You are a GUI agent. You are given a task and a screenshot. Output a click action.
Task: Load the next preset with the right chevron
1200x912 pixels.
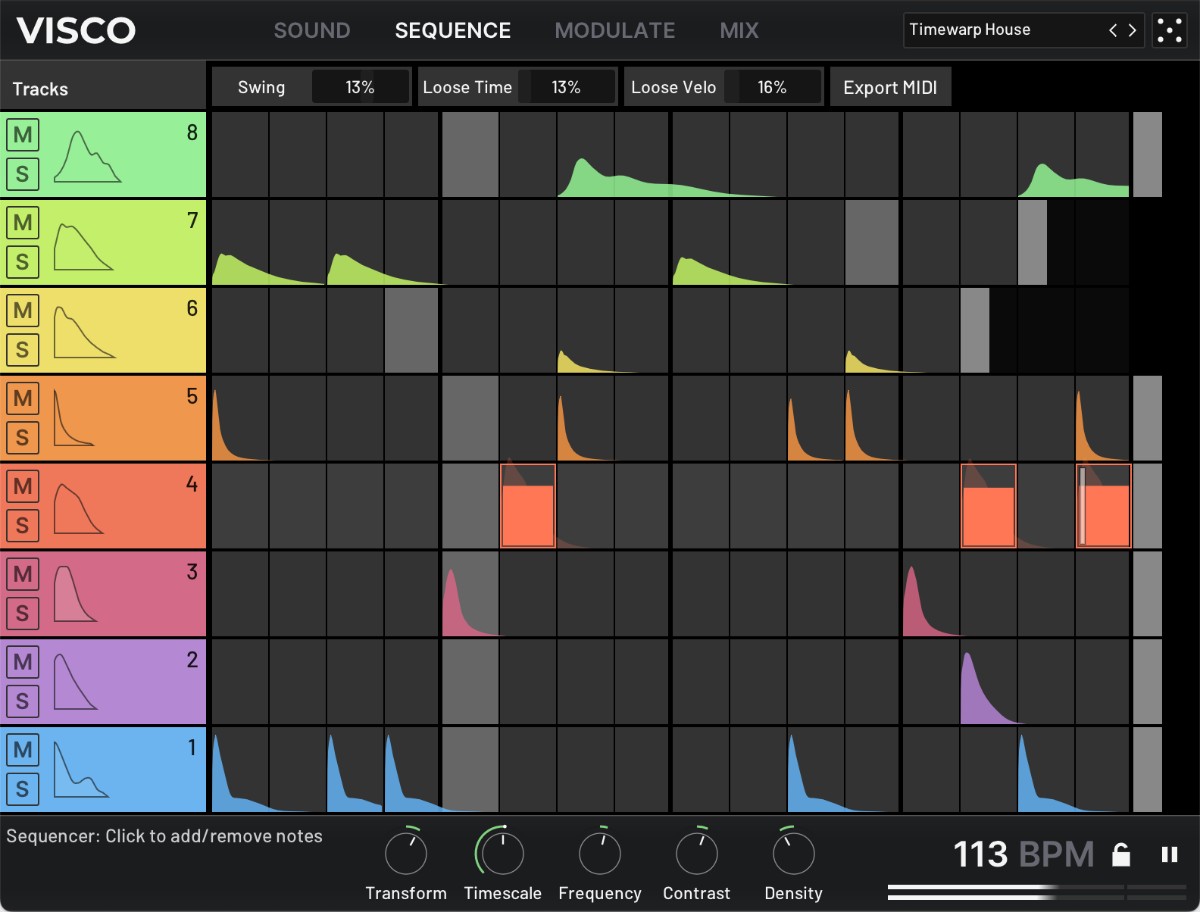[1131, 30]
